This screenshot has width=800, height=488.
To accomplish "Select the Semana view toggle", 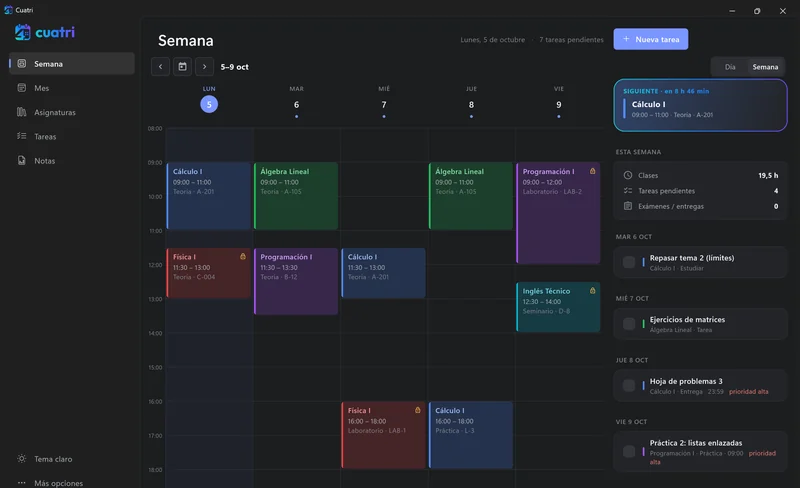I will click(765, 67).
